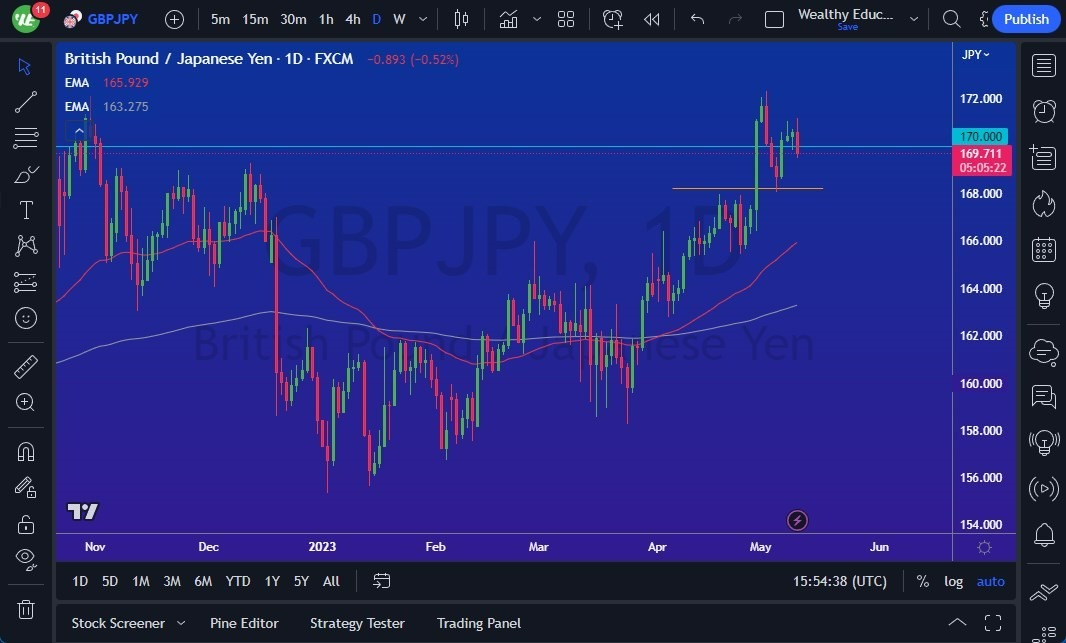Create a new alert from the toolbar
1066x643 pixels.
(613, 18)
